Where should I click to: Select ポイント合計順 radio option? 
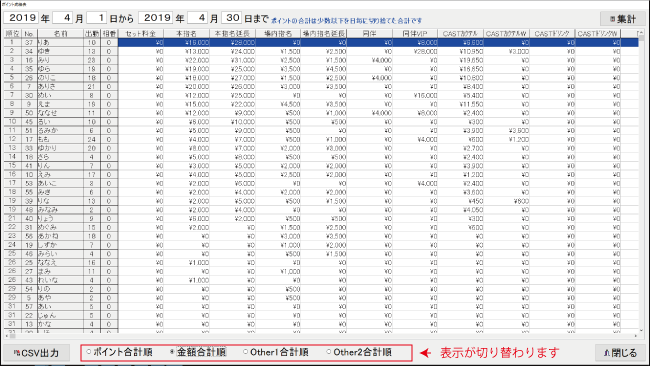tap(119, 352)
